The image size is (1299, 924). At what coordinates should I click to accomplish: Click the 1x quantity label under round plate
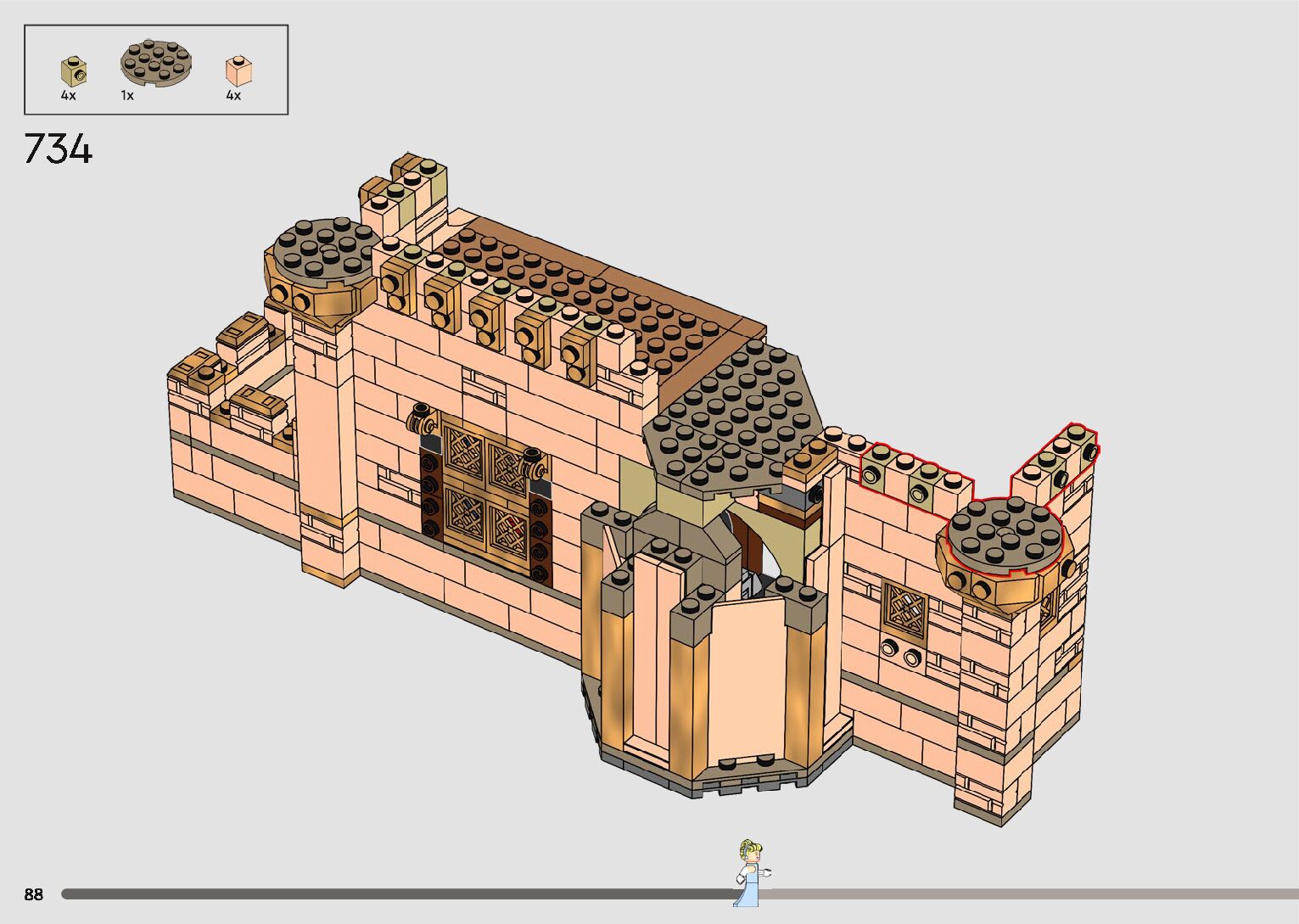(127, 96)
